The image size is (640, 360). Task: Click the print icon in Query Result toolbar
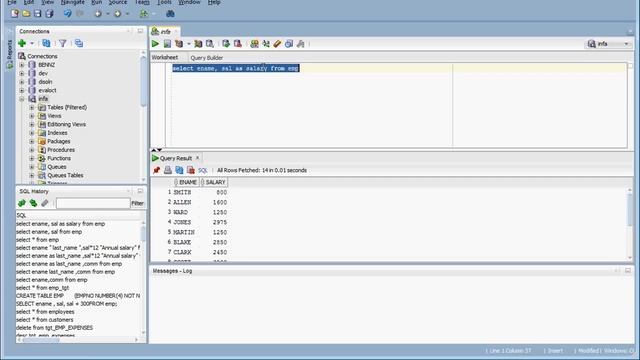168,170
